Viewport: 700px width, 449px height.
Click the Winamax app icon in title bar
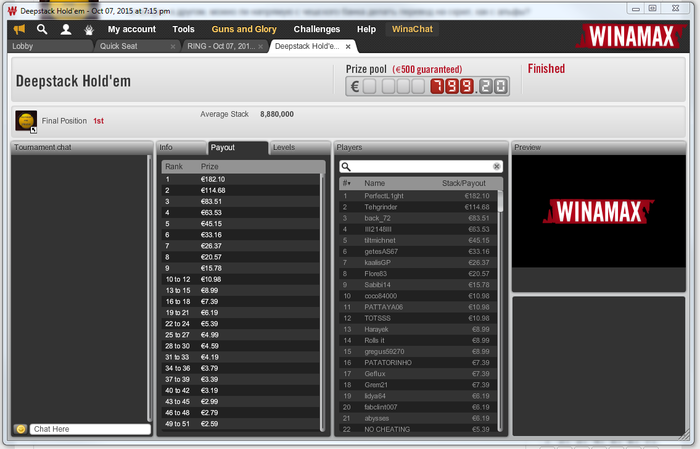[x=12, y=11]
